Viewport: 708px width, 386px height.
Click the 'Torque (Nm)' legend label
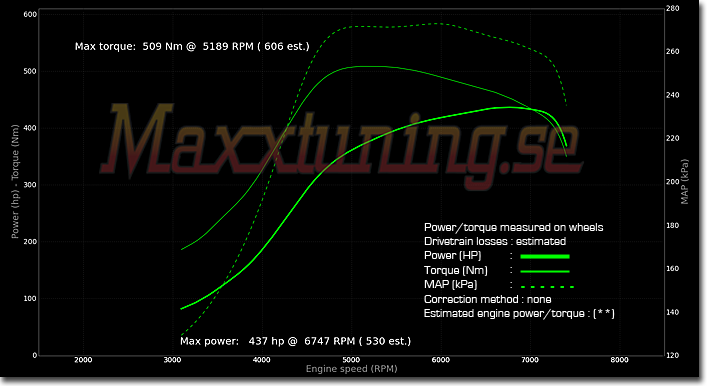[x=456, y=270]
